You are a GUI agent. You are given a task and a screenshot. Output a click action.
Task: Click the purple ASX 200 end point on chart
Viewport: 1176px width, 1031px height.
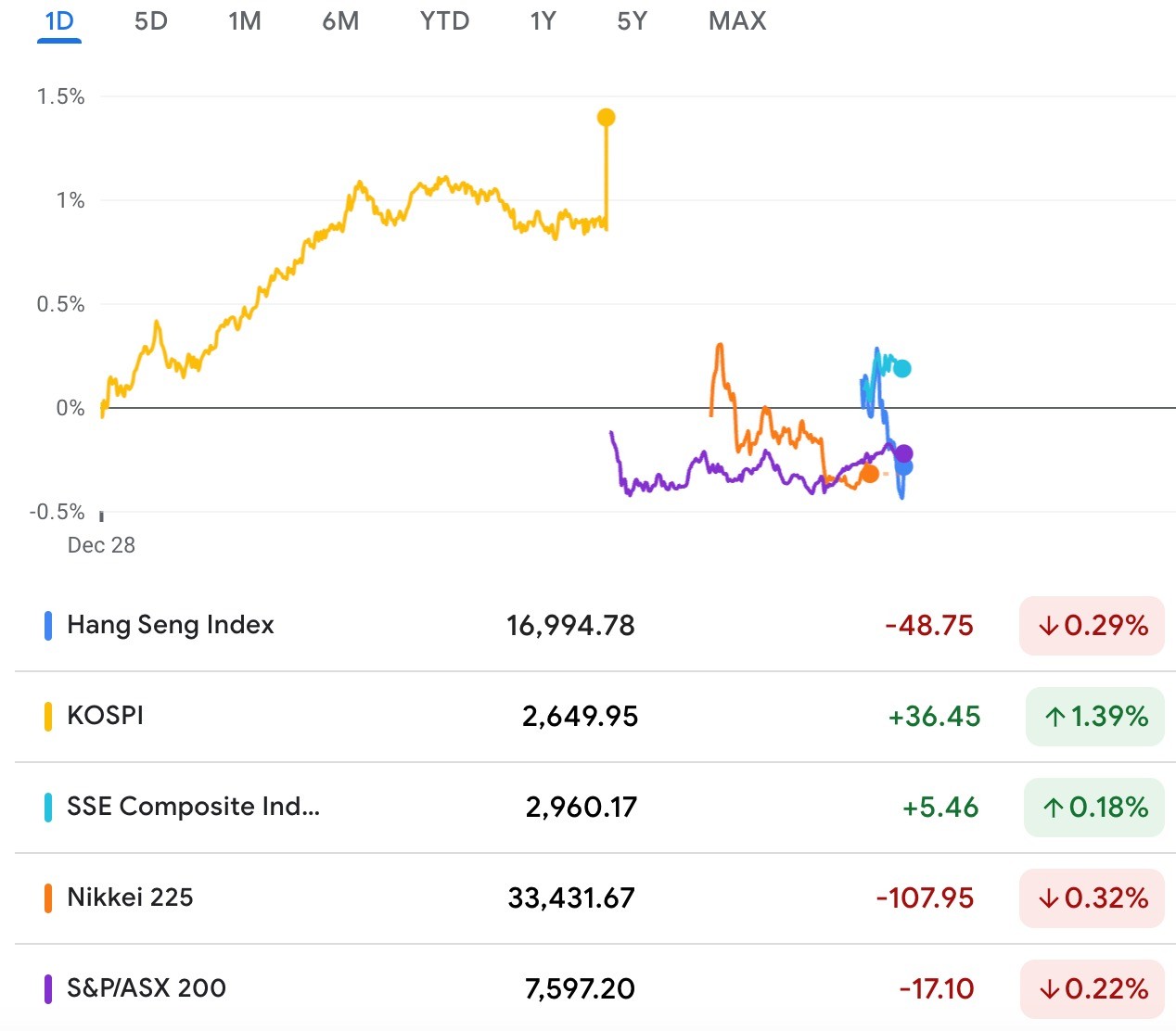tap(903, 453)
